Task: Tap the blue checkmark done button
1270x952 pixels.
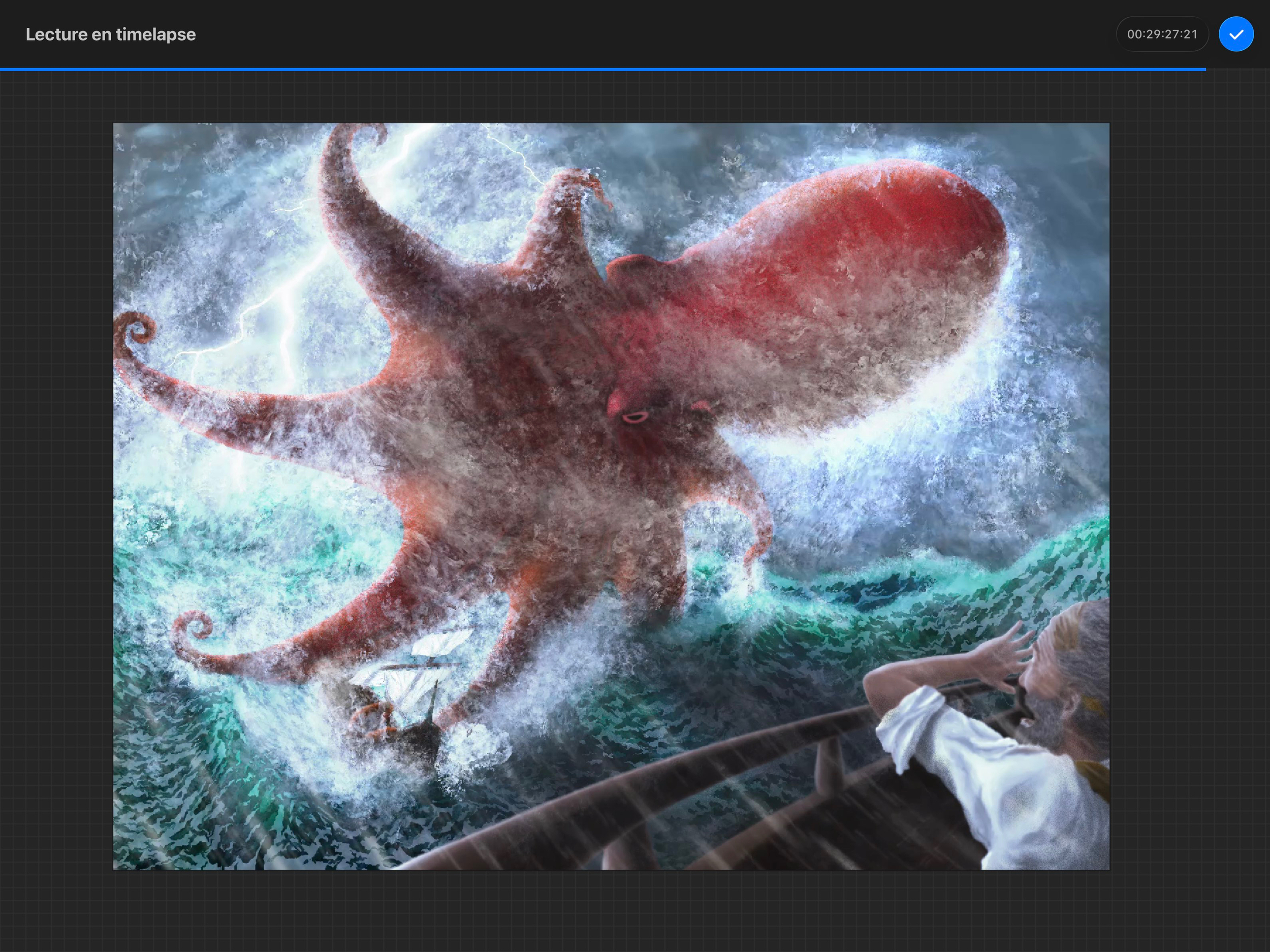Action: [1235, 35]
